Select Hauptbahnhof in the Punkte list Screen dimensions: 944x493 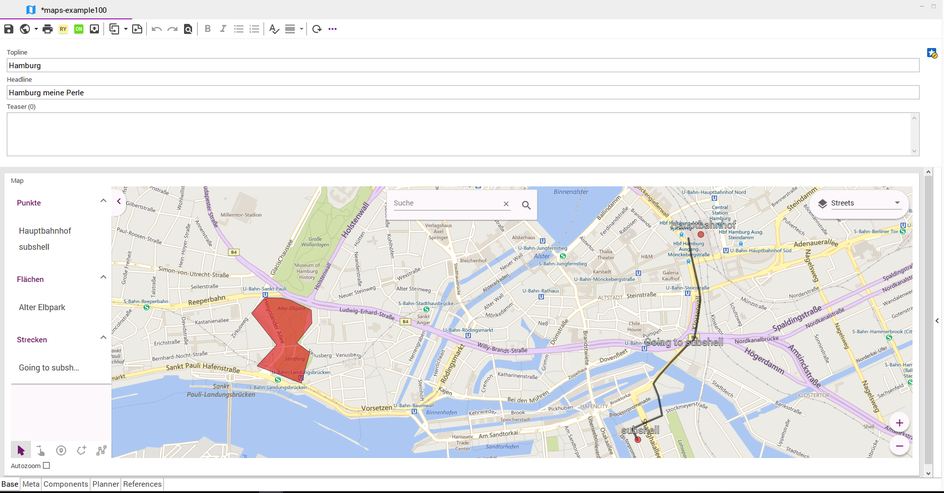45,231
